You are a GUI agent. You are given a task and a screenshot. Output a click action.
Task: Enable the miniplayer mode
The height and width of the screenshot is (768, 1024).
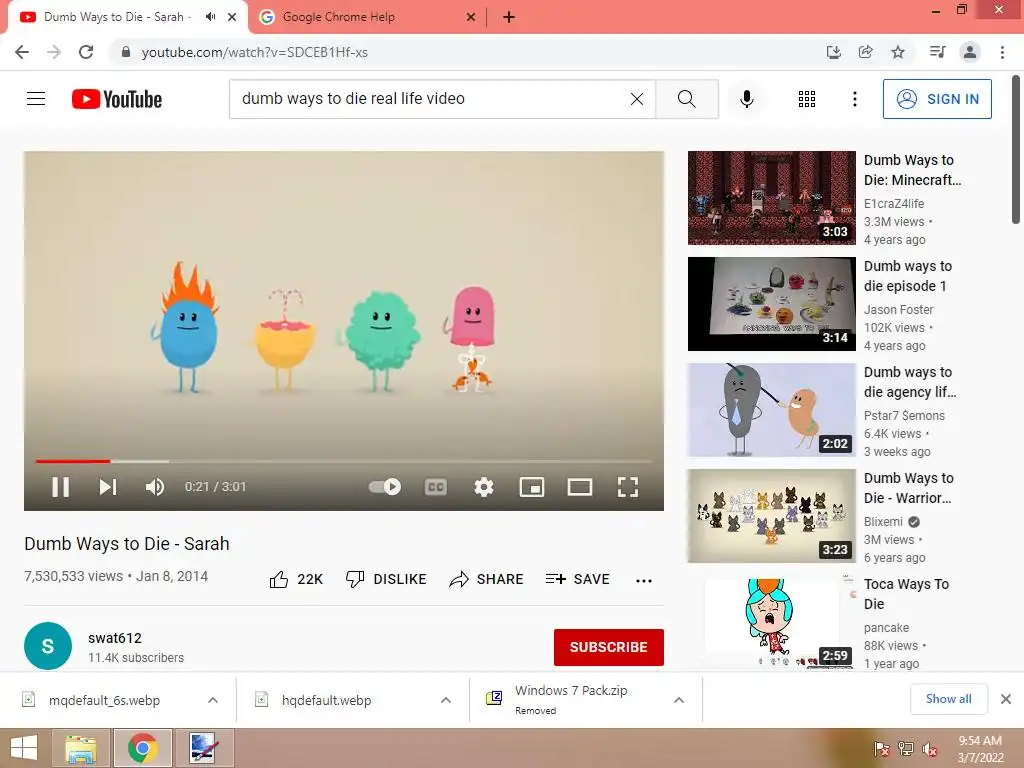532,487
